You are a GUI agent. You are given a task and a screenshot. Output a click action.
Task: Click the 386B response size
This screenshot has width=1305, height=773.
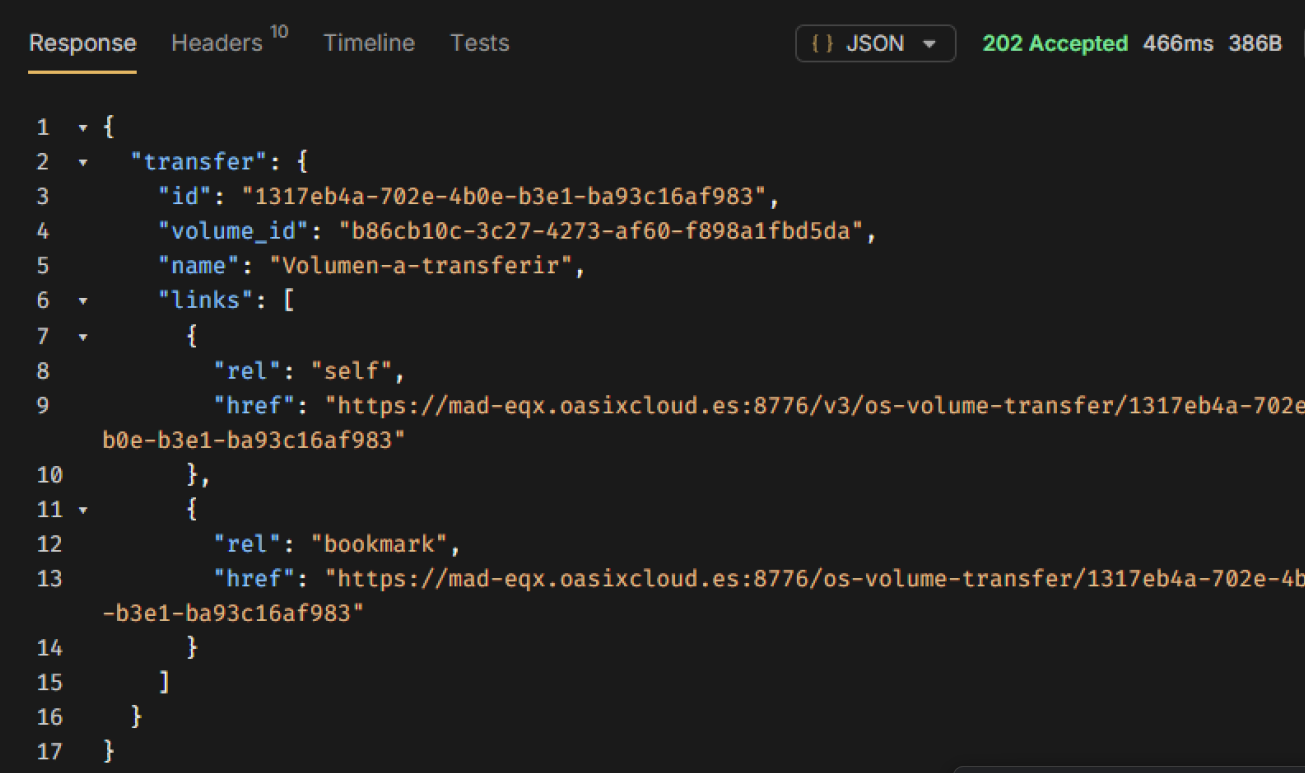[x=1254, y=43]
